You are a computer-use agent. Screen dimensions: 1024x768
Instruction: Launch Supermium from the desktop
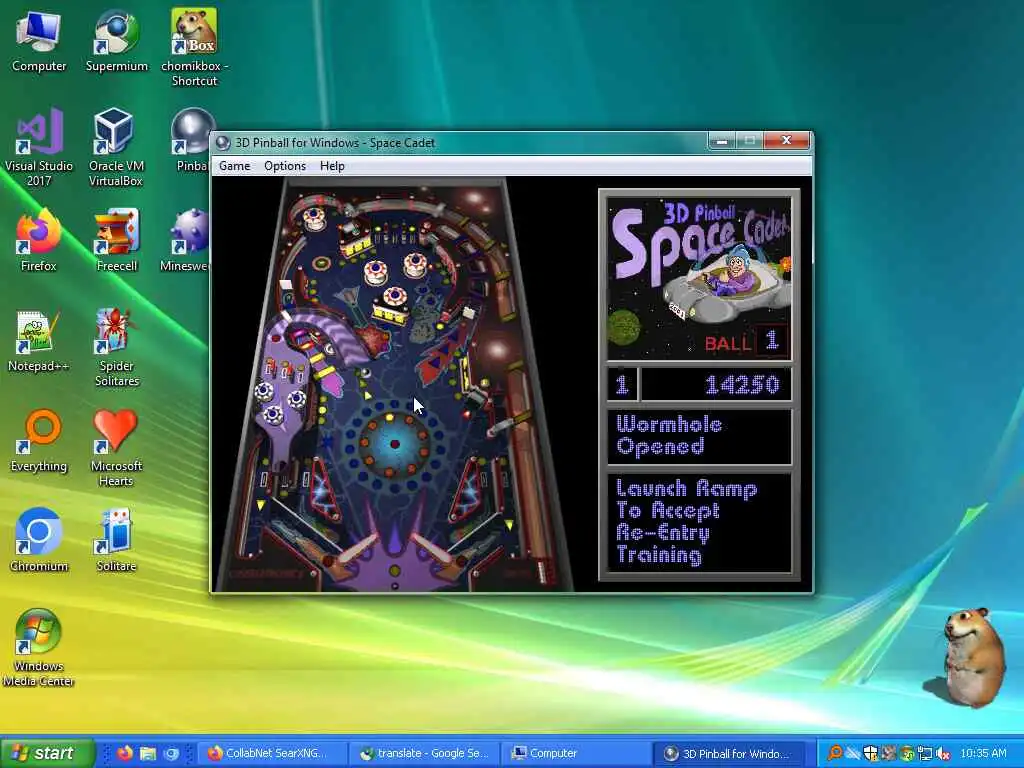pos(116,42)
